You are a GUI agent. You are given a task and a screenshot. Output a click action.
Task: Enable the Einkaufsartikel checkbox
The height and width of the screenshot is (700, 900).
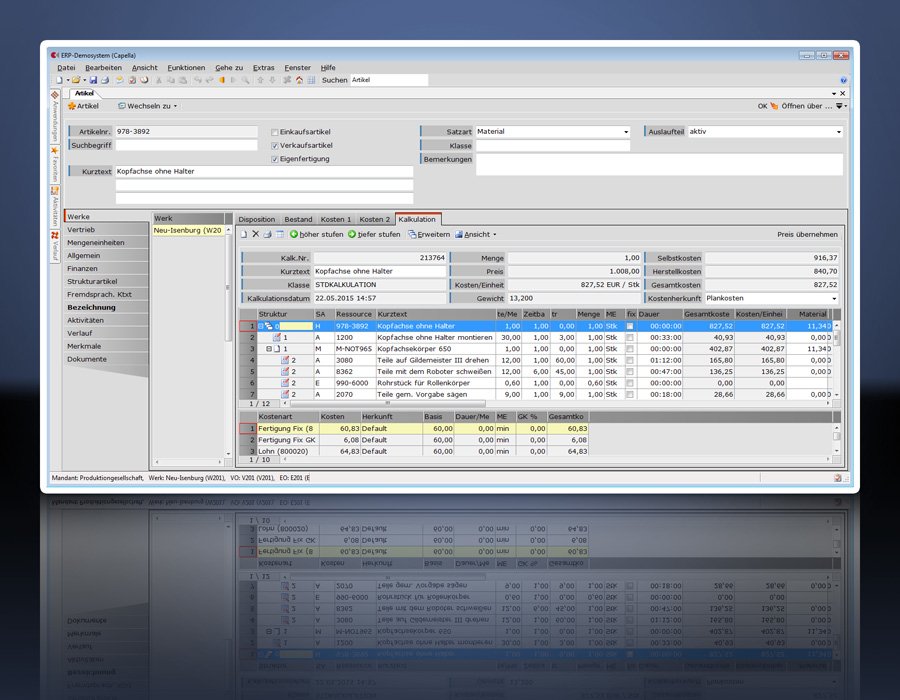tap(276, 131)
